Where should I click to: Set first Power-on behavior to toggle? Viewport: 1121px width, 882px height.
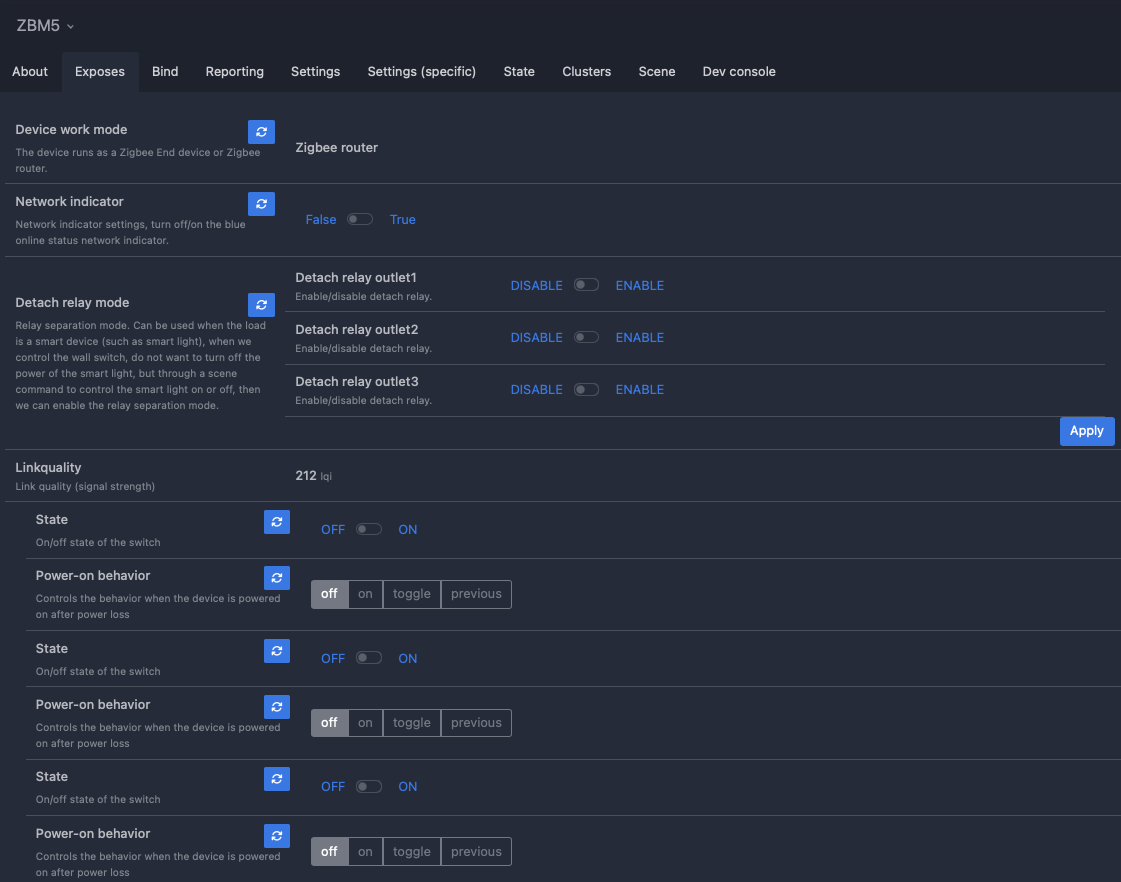[x=412, y=594]
